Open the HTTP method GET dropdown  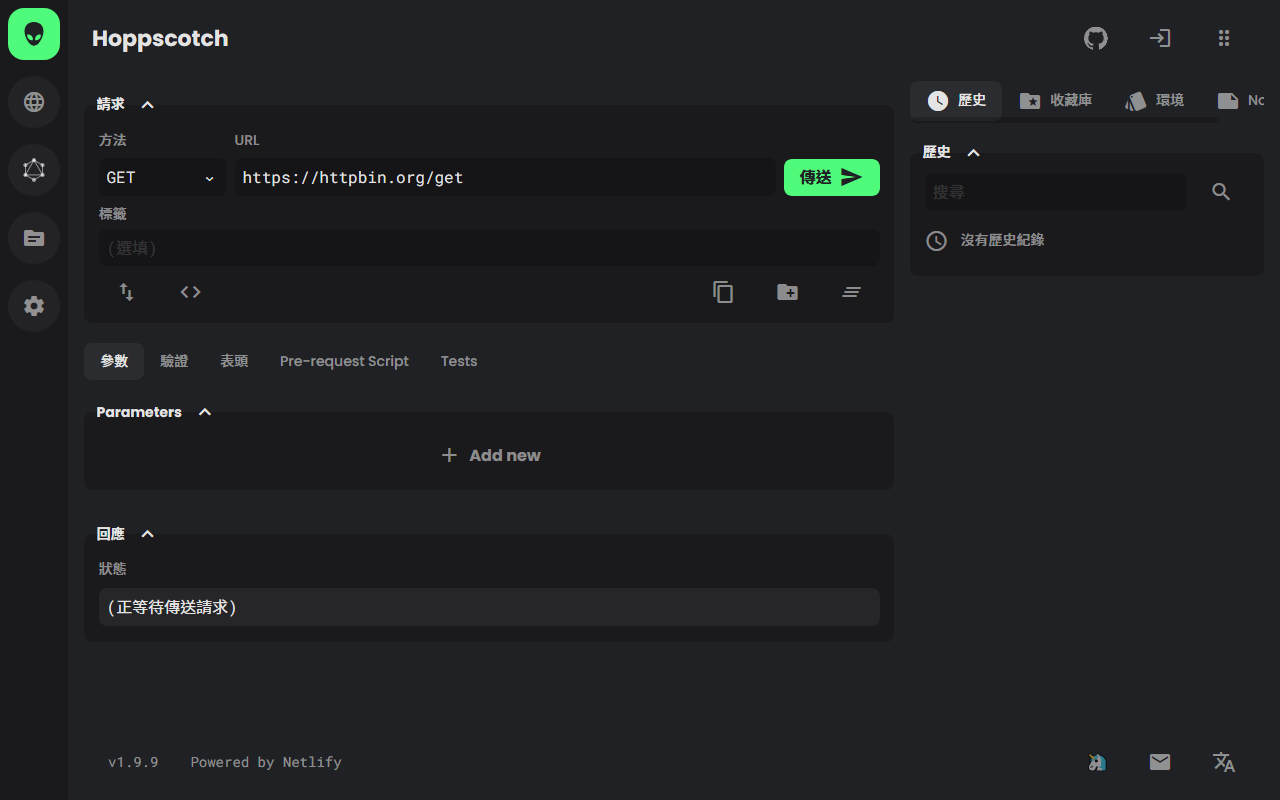pyautogui.click(x=162, y=178)
